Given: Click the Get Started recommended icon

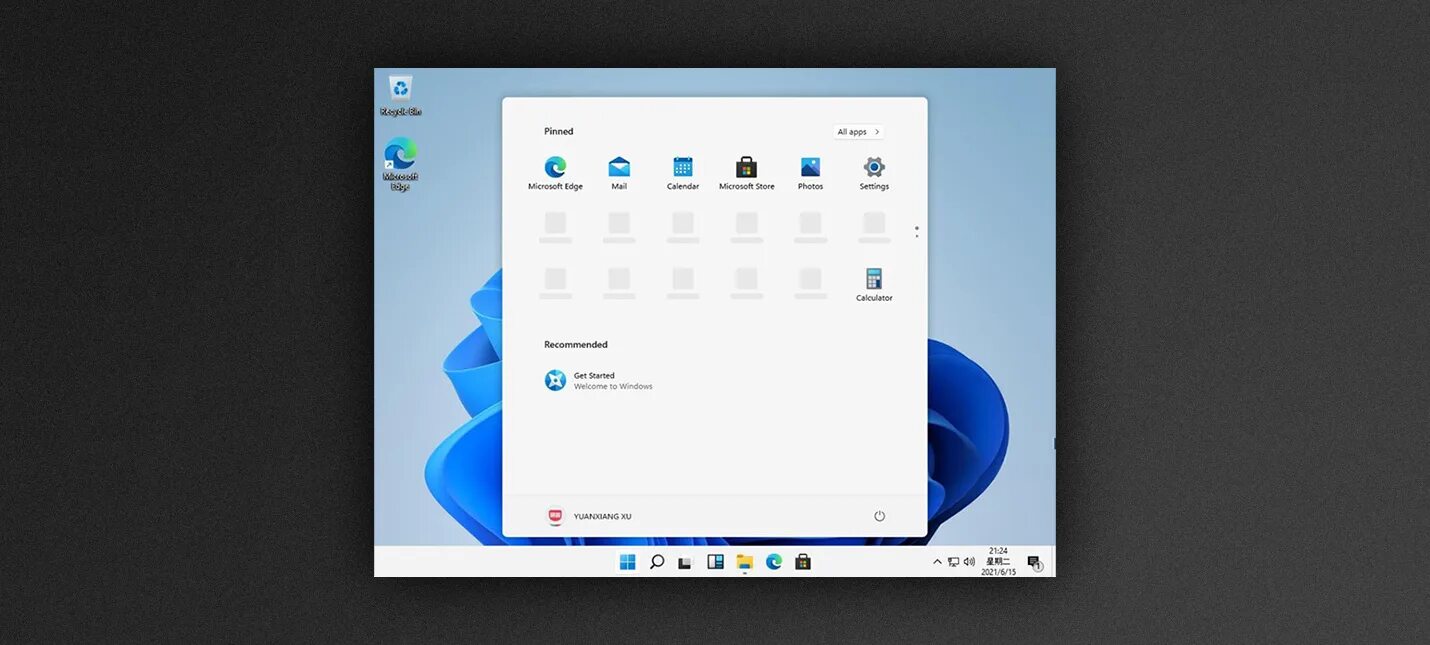Looking at the screenshot, I should tap(555, 380).
